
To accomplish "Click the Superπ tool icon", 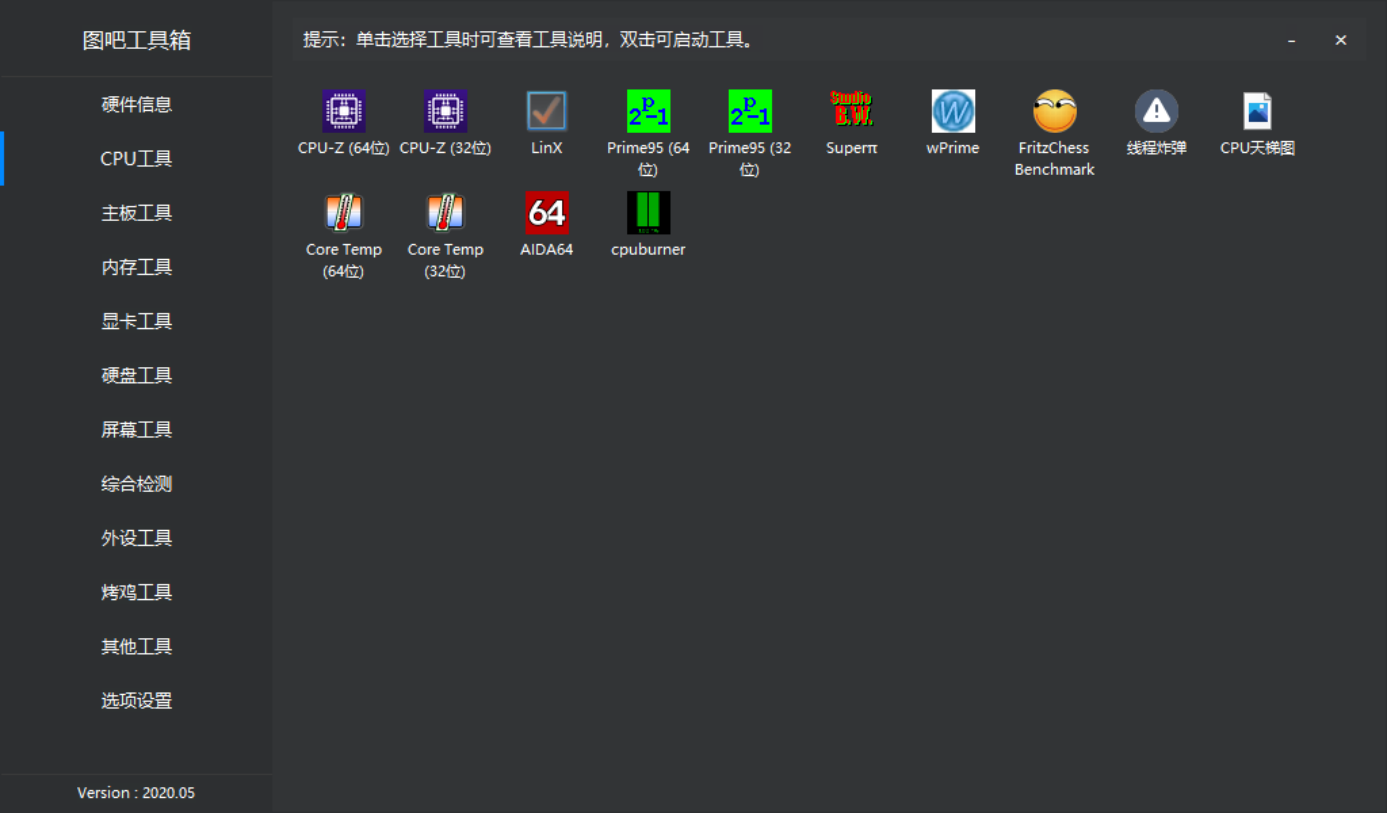I will (852, 109).
